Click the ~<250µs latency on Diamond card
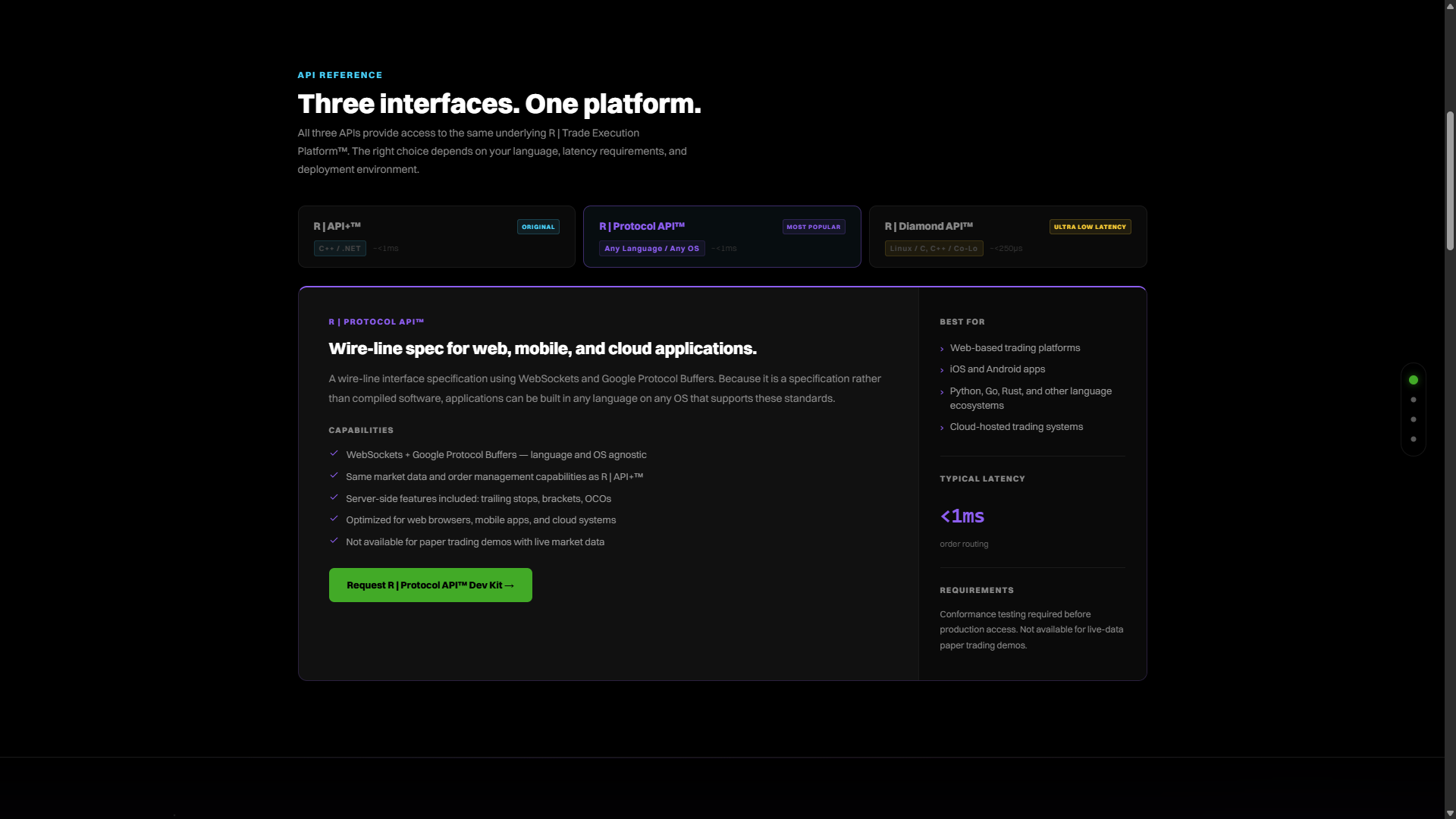1456x819 pixels. point(1006,249)
